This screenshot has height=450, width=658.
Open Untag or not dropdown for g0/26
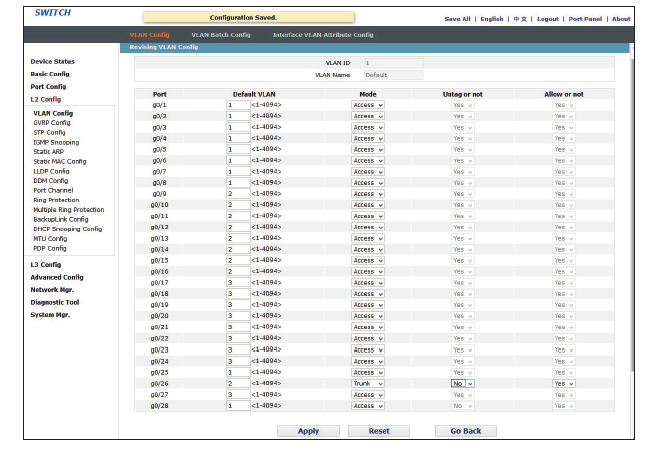(463, 383)
